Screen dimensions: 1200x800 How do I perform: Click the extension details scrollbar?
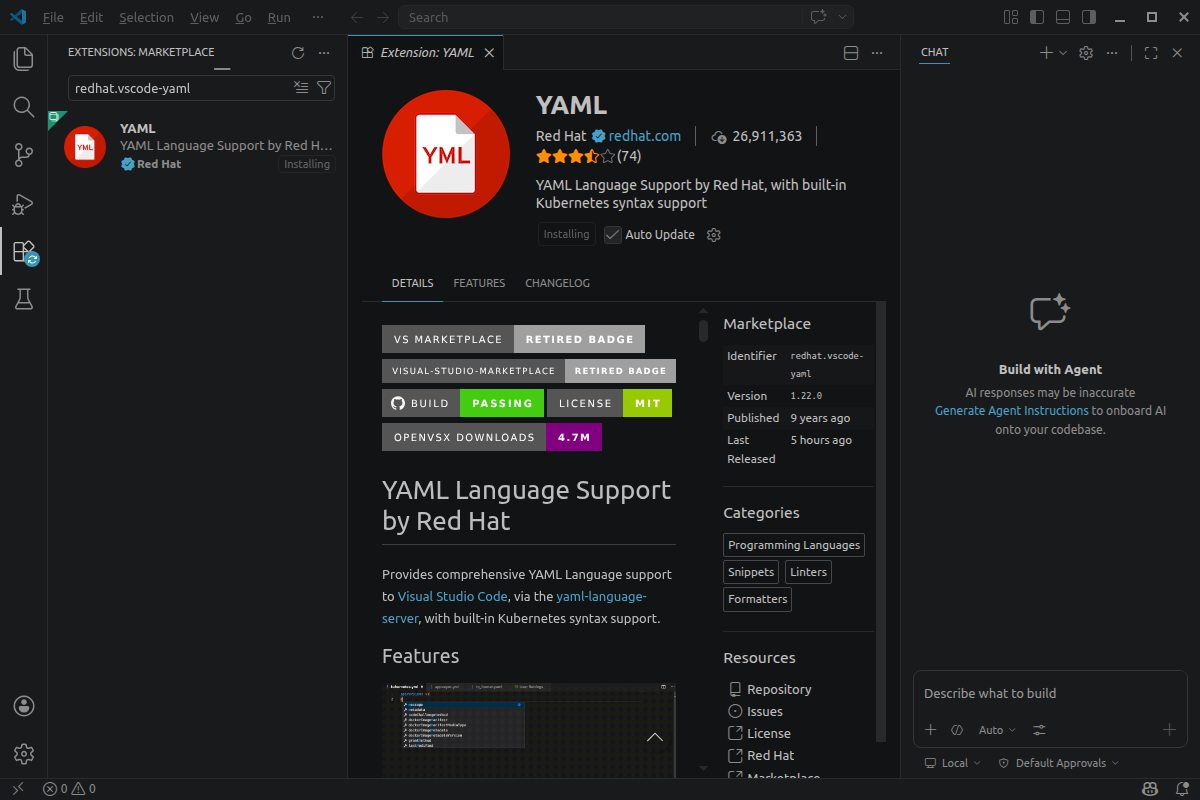(881, 520)
